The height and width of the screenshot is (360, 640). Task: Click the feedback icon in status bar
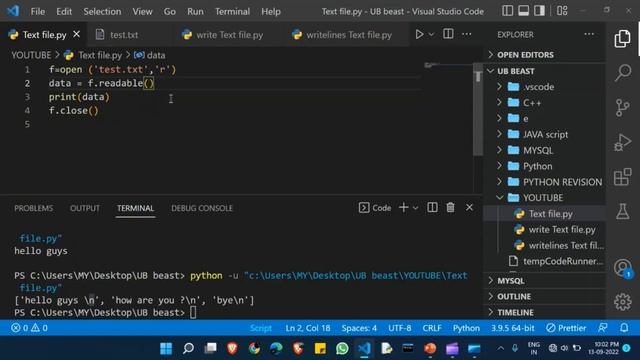pyautogui.click(x=602, y=328)
